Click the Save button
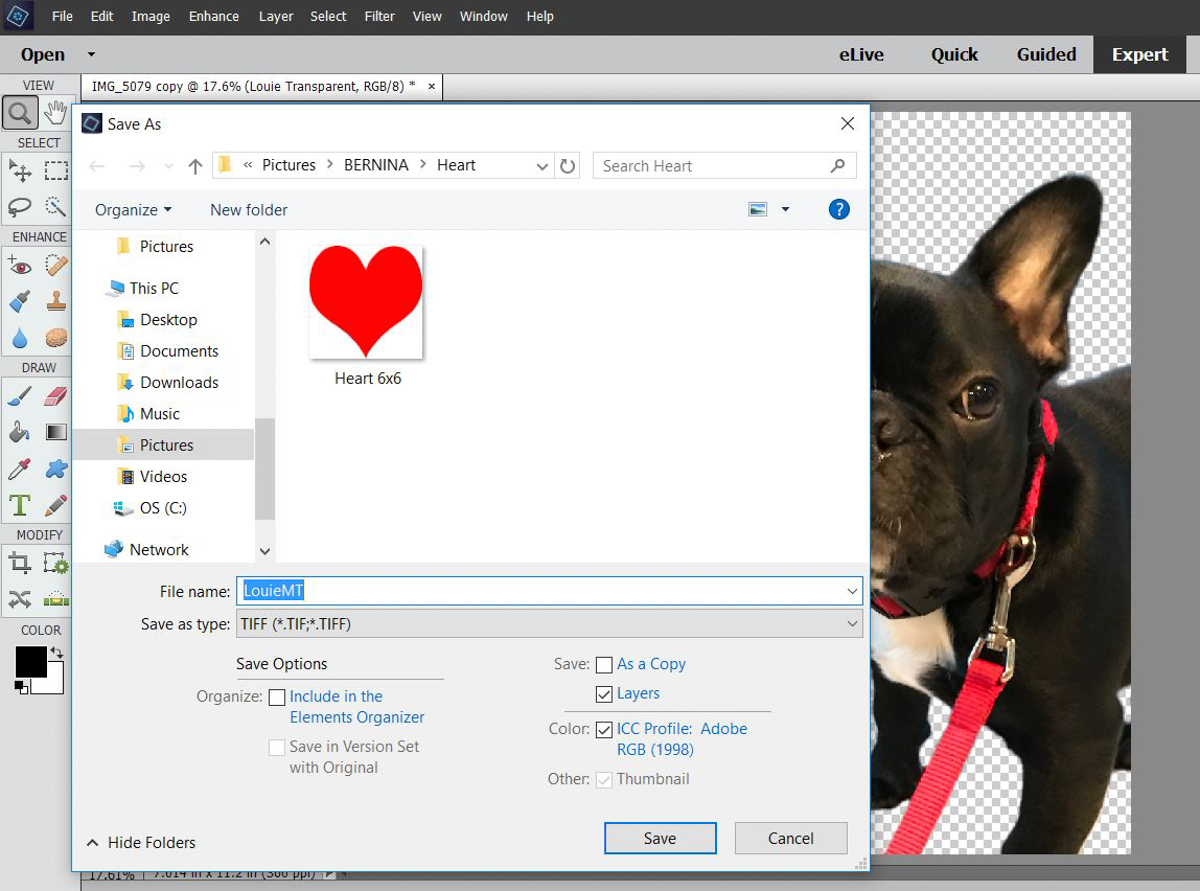Screen dimensions: 1200x891 point(660,838)
